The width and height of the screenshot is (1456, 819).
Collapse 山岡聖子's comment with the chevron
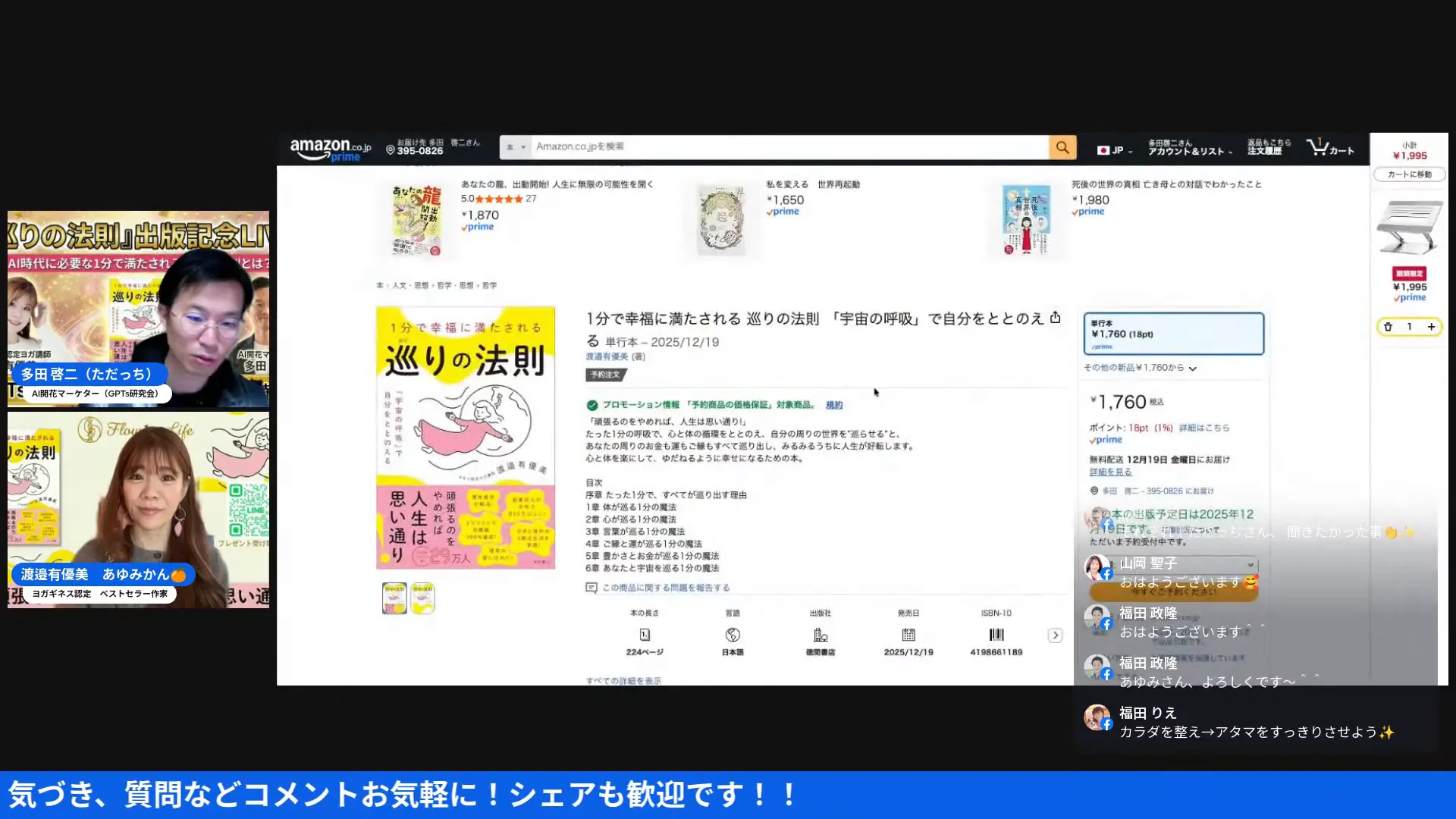(x=1252, y=564)
